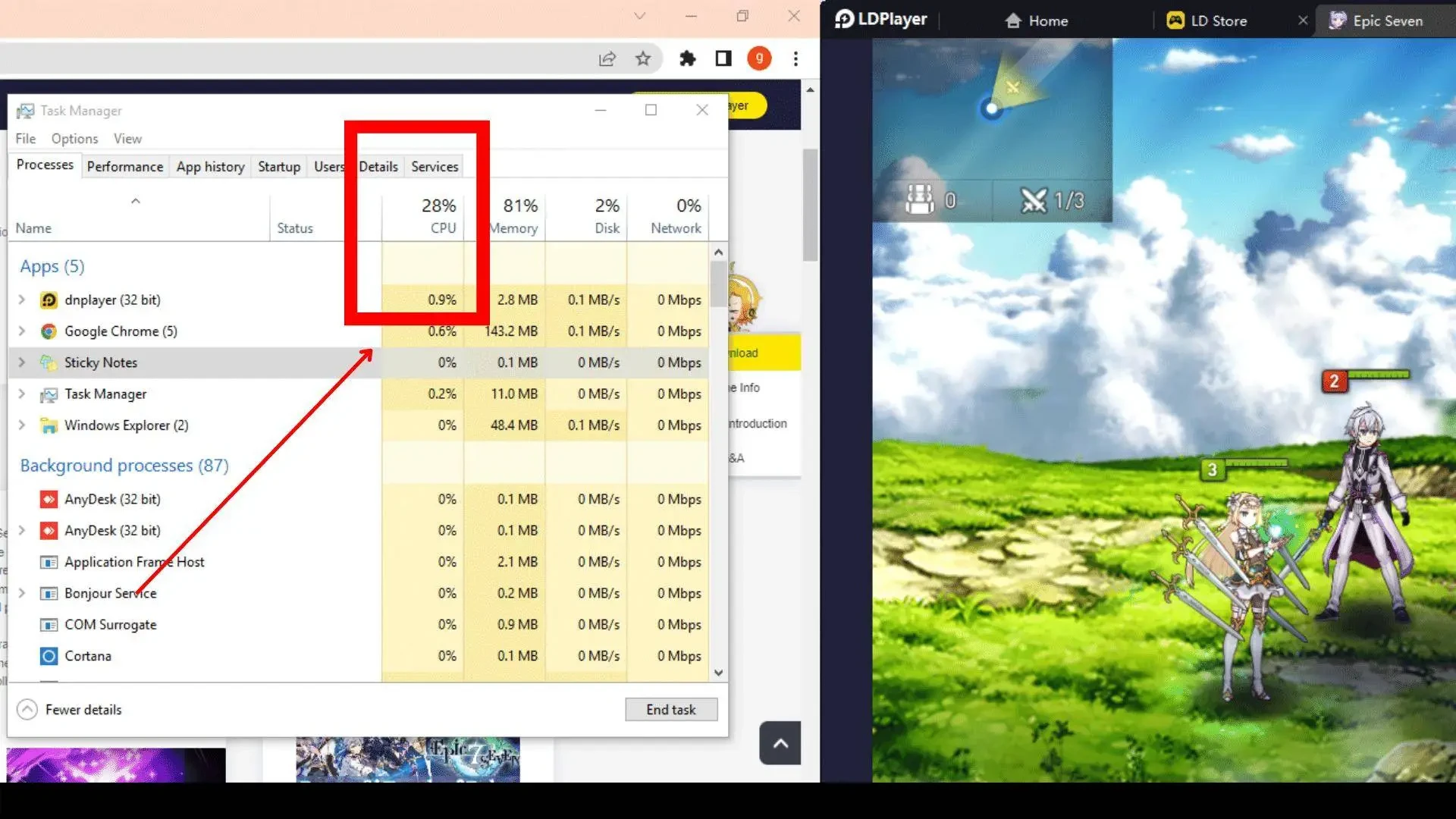Click the share icon in browser toolbar
This screenshot has width=1456, height=819.
[x=607, y=58]
